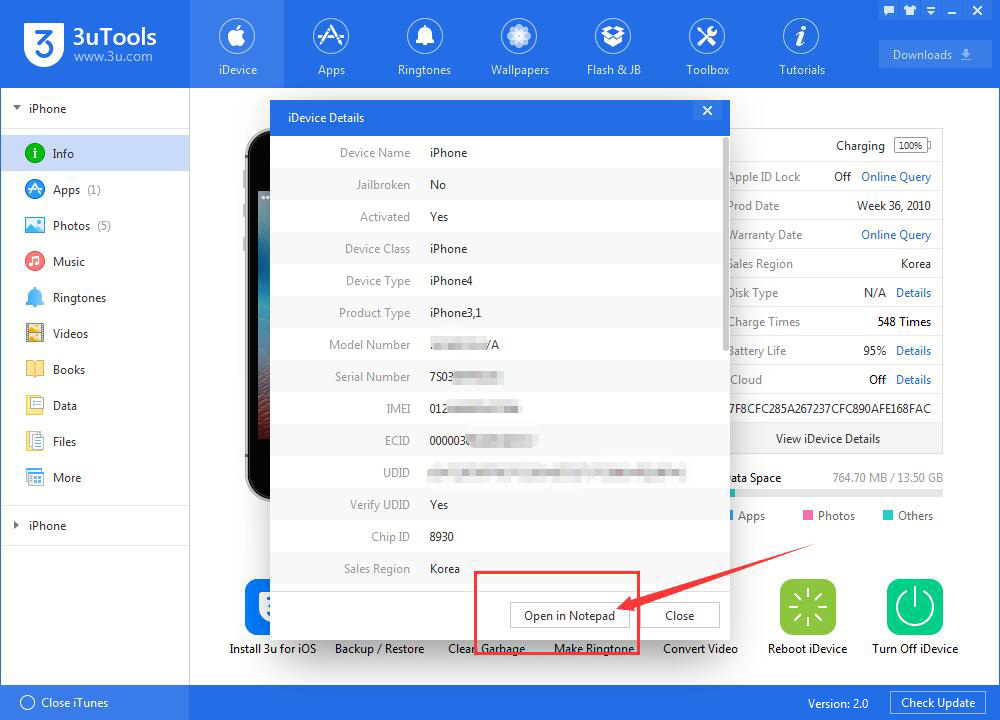1000x720 pixels.
Task: Collapse the first iPhone device tree
Action: (17, 108)
